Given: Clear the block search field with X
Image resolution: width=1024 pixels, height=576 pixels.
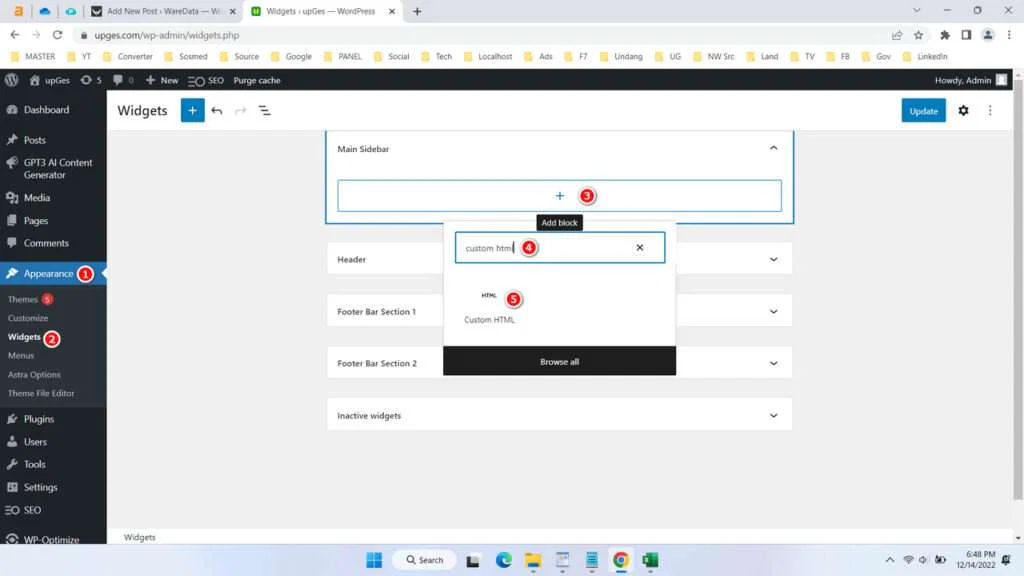Looking at the screenshot, I should tap(639, 247).
